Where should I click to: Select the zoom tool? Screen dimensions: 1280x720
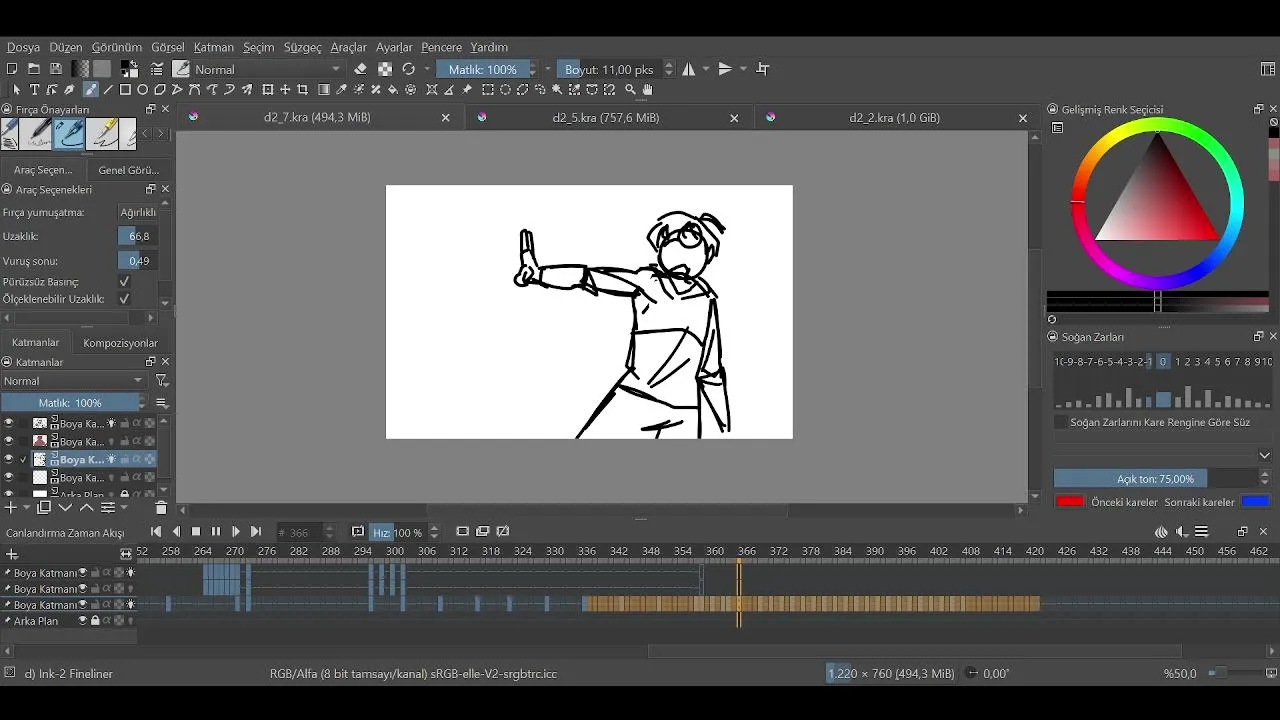[630, 90]
